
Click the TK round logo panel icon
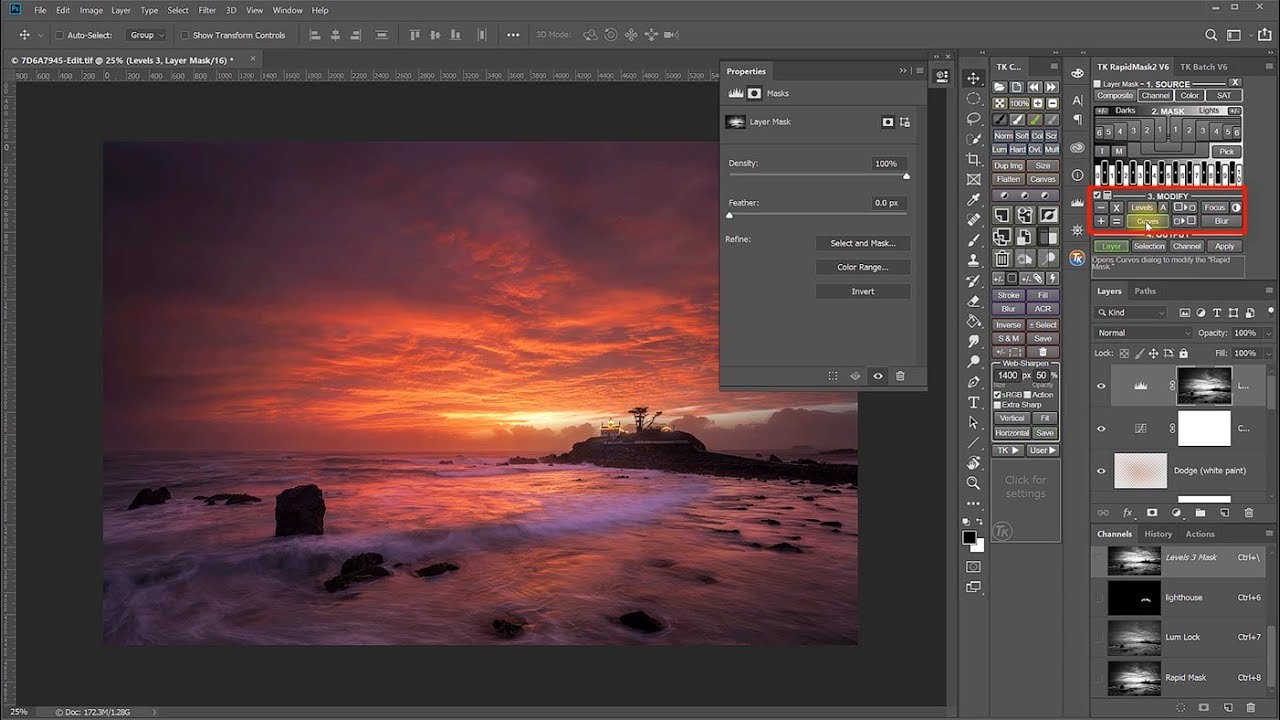(x=1077, y=258)
